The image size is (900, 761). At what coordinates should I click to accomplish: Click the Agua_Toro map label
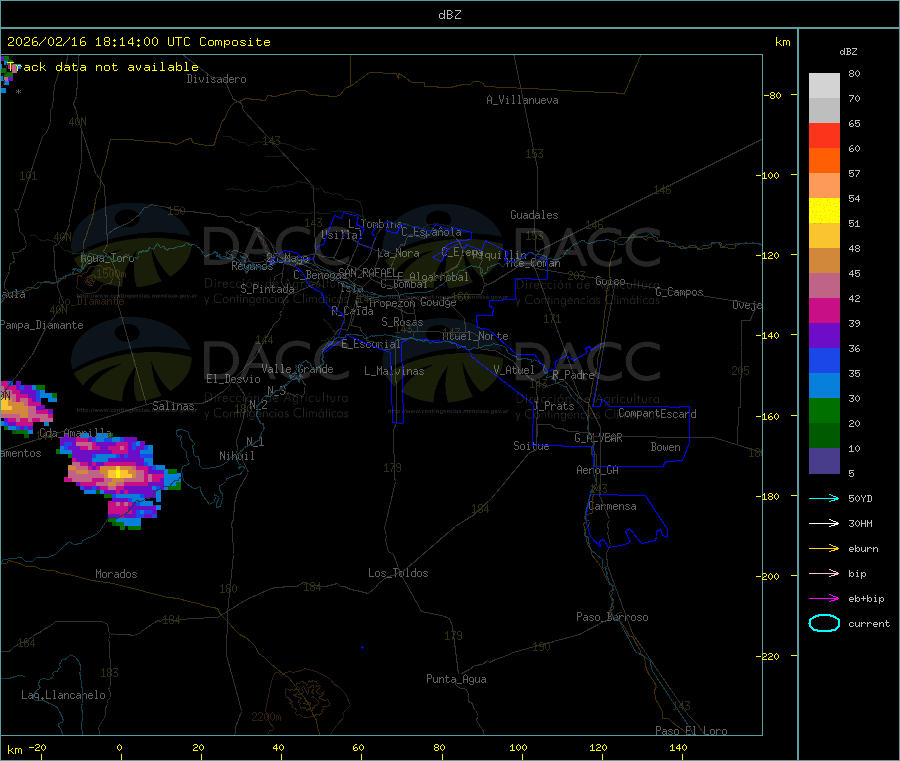107,258
